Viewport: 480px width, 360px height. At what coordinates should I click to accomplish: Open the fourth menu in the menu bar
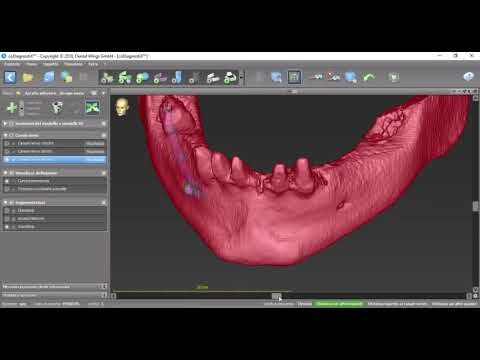(73, 64)
